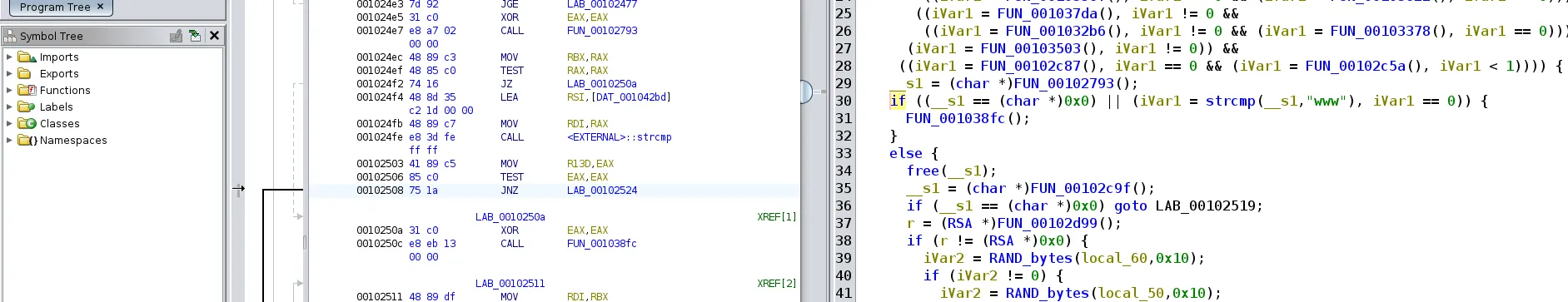Expand the Labels tree node

pos(9,106)
